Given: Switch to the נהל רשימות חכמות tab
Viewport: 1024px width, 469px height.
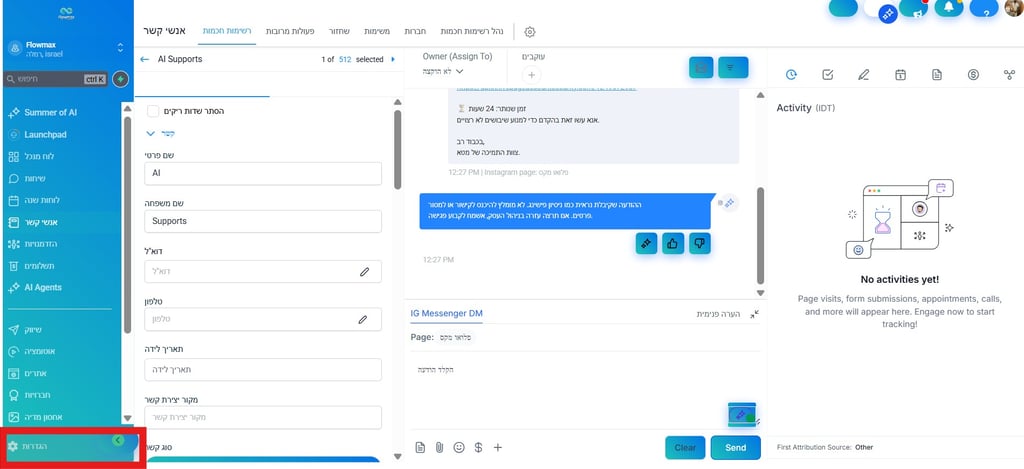Looking at the screenshot, I should (470, 31).
